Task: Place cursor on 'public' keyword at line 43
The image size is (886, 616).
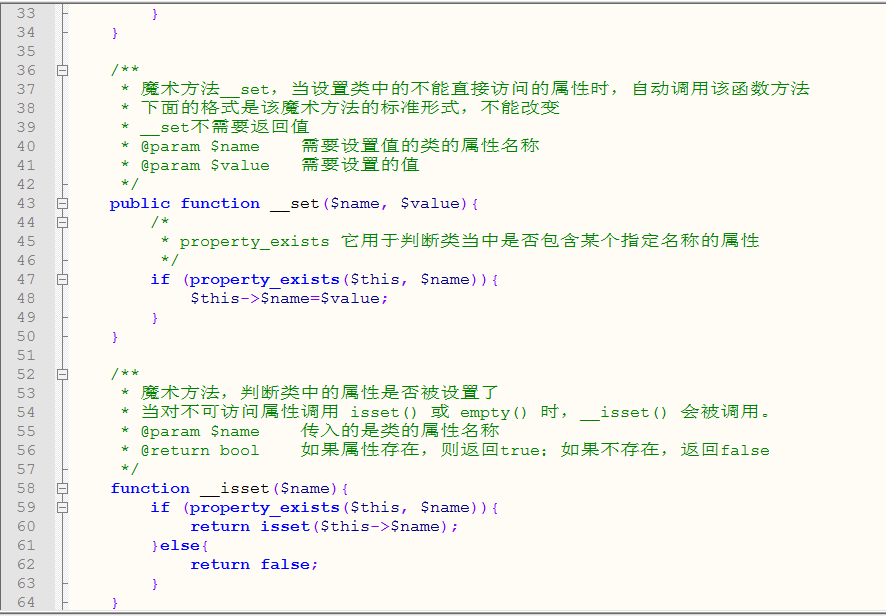Action: point(140,204)
